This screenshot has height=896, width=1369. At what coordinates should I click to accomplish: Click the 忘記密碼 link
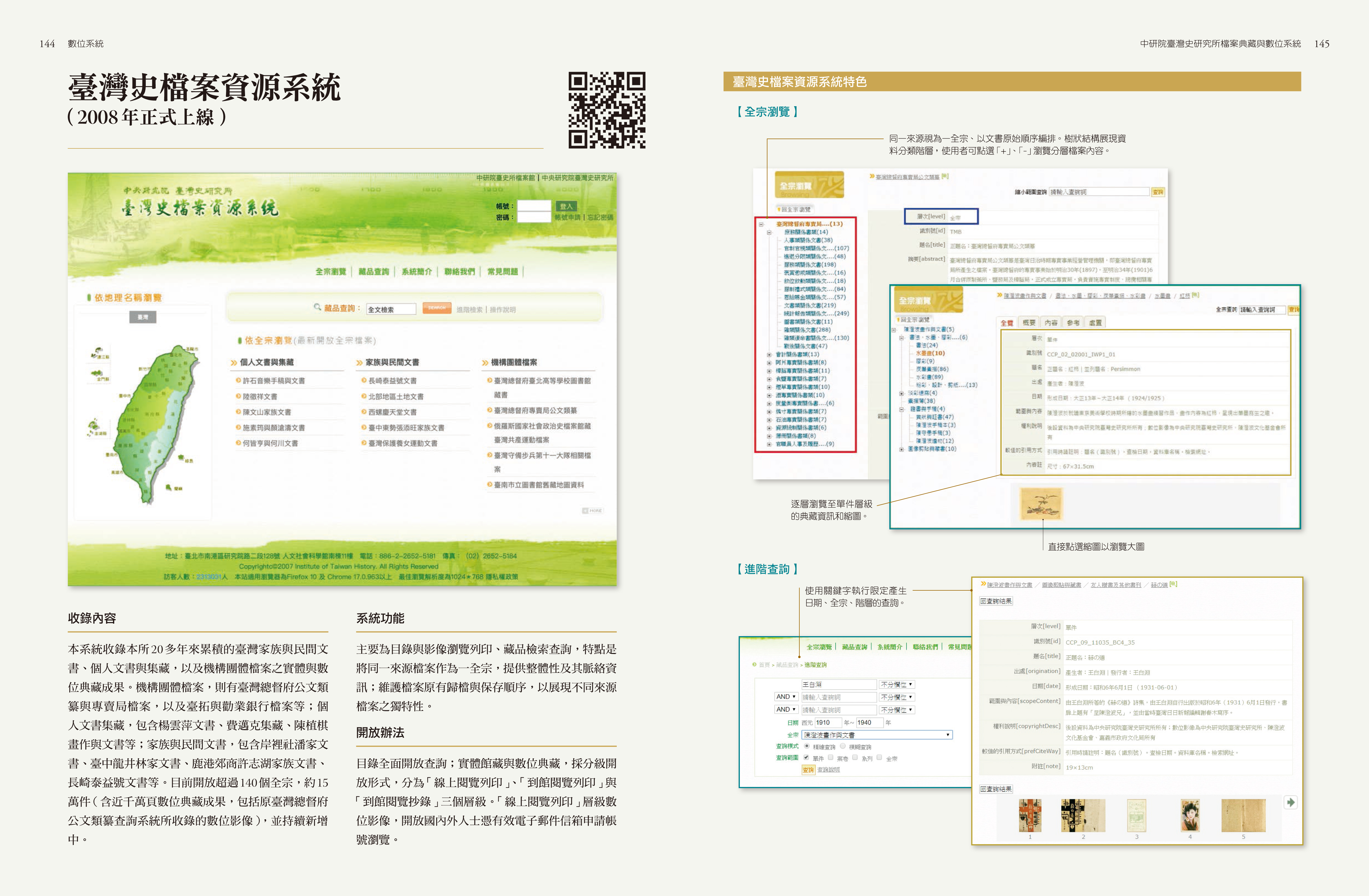tap(600, 217)
